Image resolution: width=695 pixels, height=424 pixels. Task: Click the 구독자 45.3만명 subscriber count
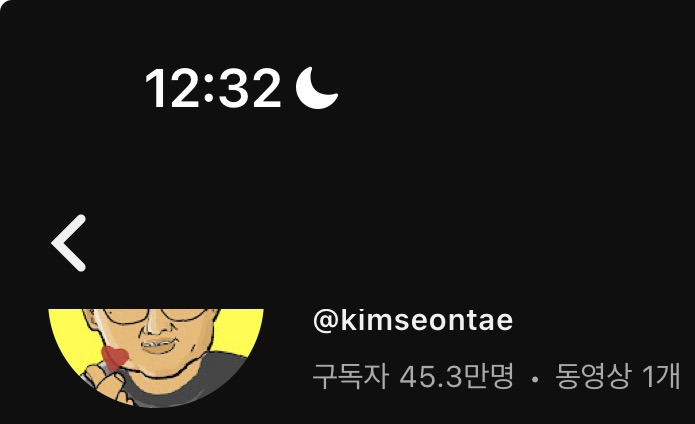413,376
